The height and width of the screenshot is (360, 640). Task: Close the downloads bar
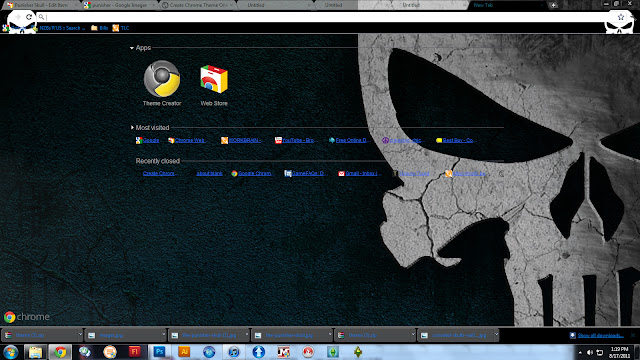[x=633, y=335]
